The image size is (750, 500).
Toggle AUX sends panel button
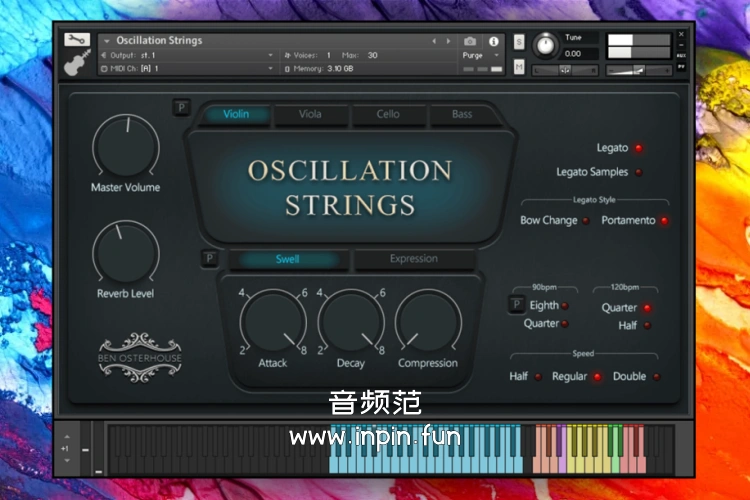pos(682,56)
